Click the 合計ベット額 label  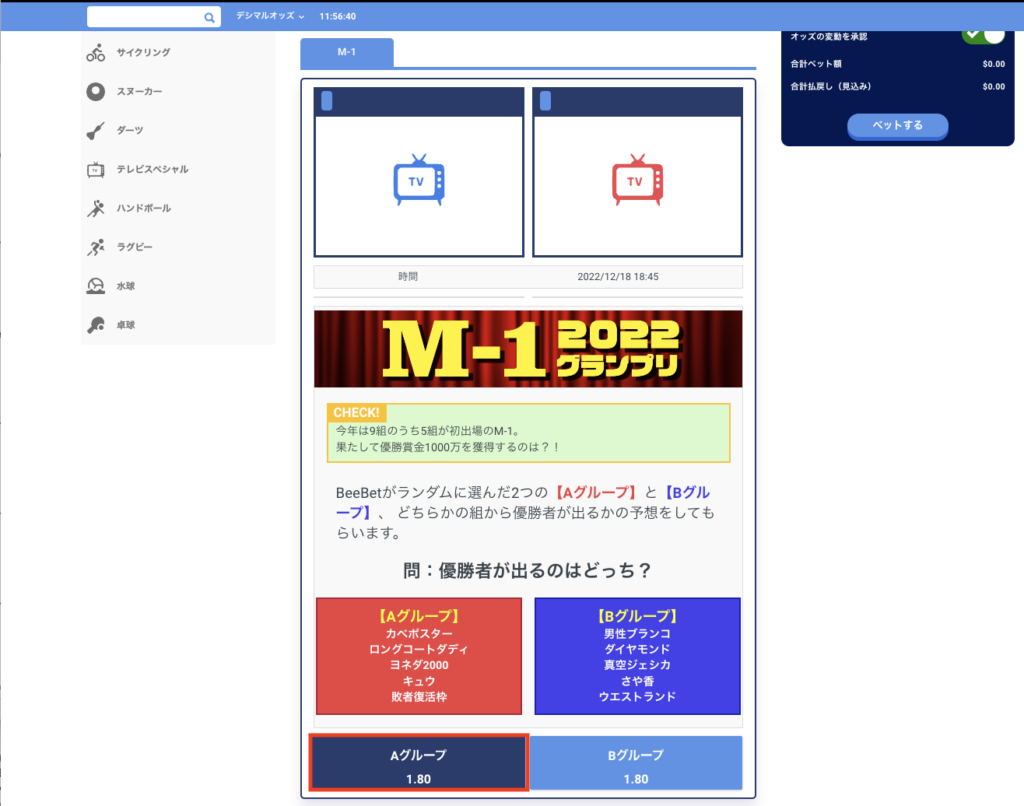(816, 64)
